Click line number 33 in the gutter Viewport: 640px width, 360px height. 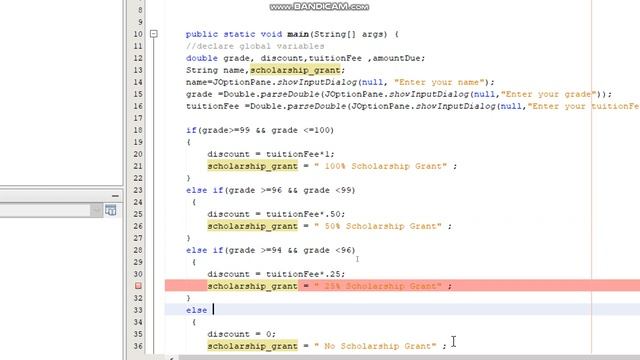pos(138,310)
